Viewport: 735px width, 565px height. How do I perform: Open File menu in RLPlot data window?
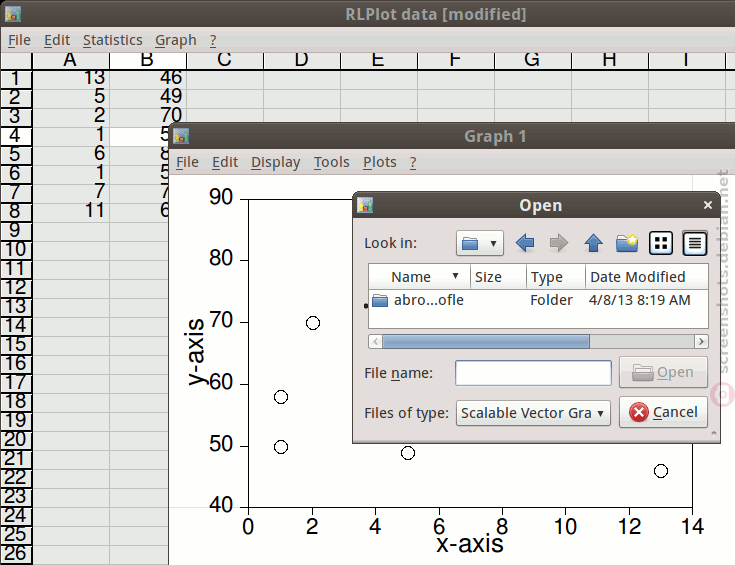19,40
